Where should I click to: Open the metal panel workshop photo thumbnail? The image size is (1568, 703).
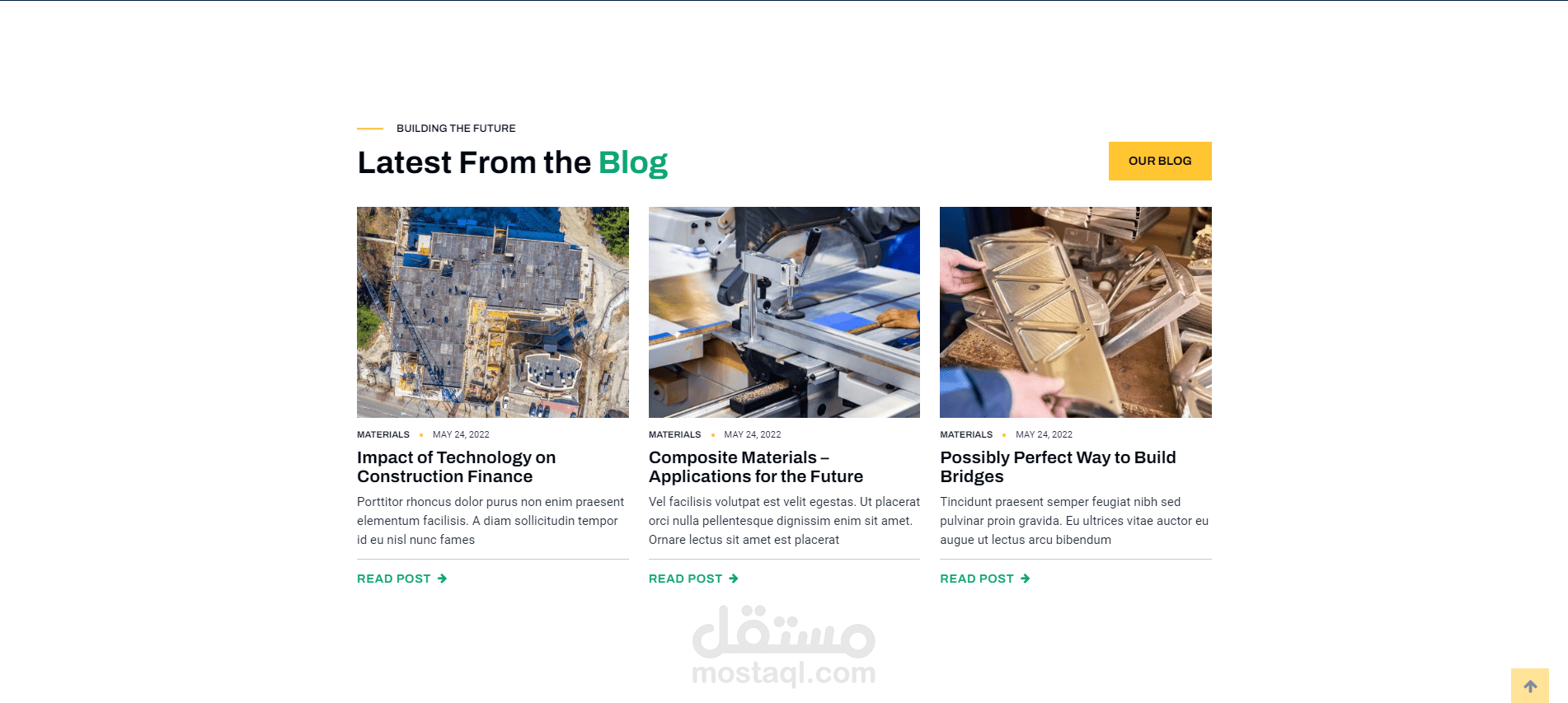point(1076,312)
